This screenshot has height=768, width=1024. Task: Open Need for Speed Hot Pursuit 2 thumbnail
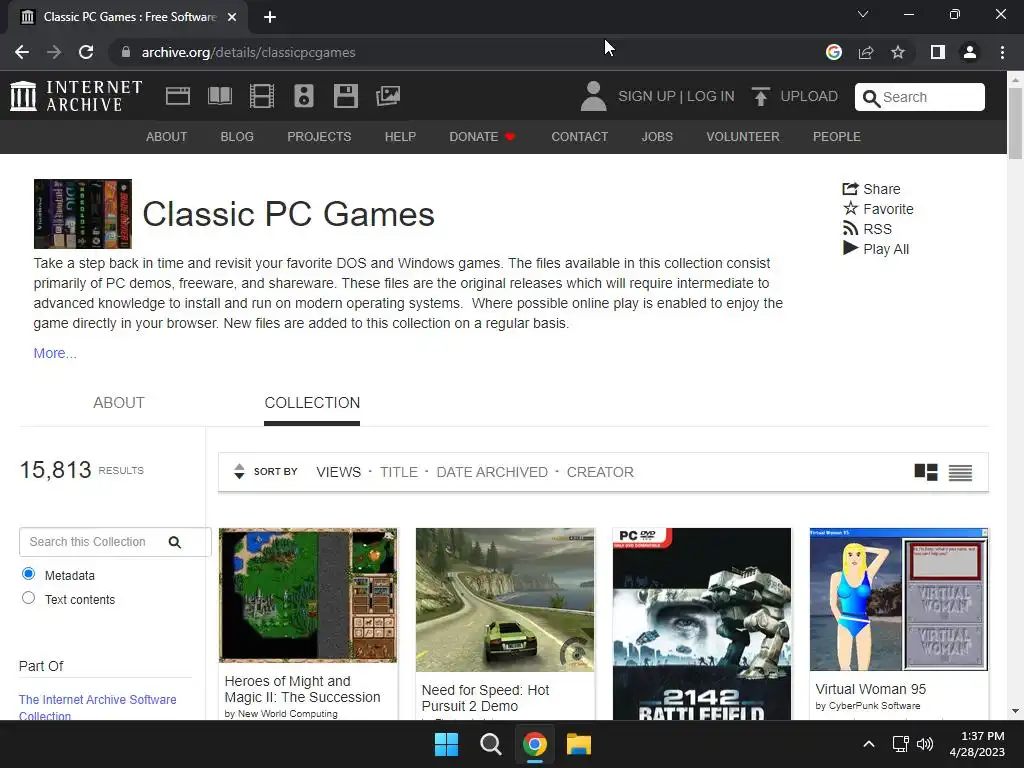(505, 600)
